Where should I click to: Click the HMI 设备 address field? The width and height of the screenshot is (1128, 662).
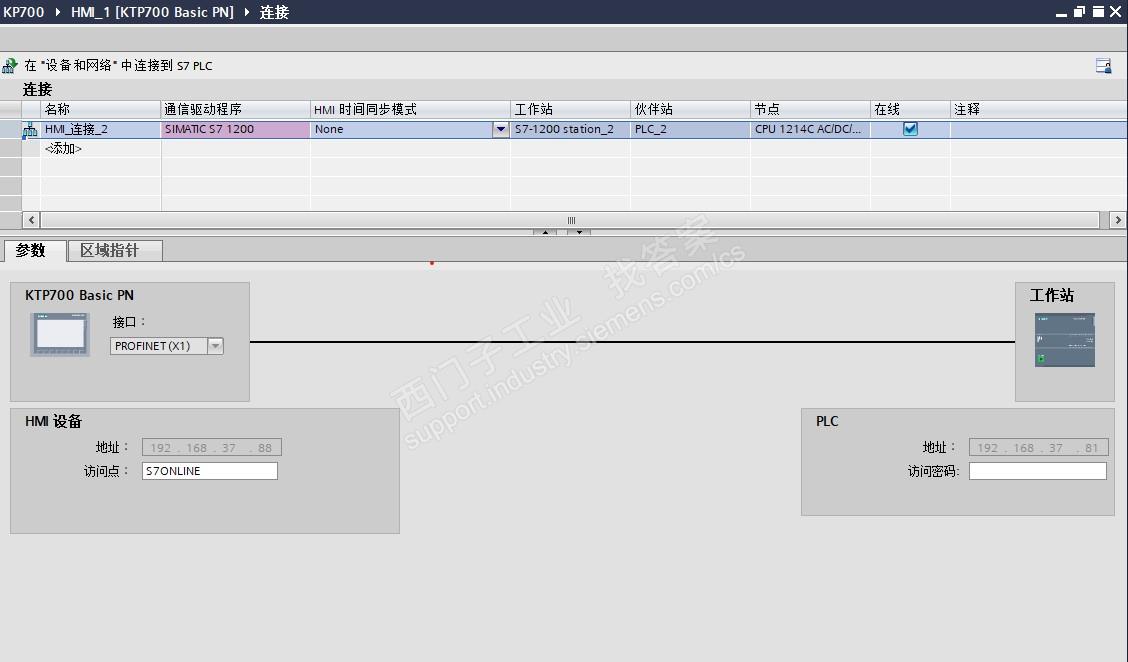212,448
